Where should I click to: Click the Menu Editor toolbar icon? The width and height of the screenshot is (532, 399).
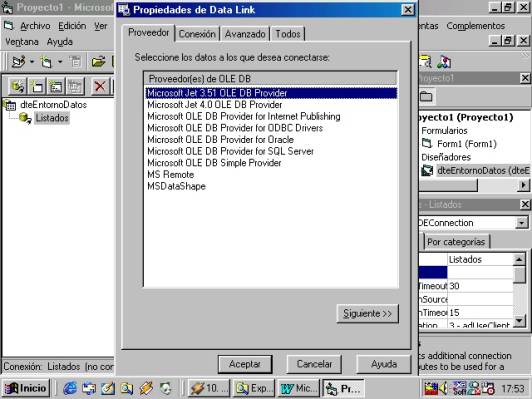75,62
